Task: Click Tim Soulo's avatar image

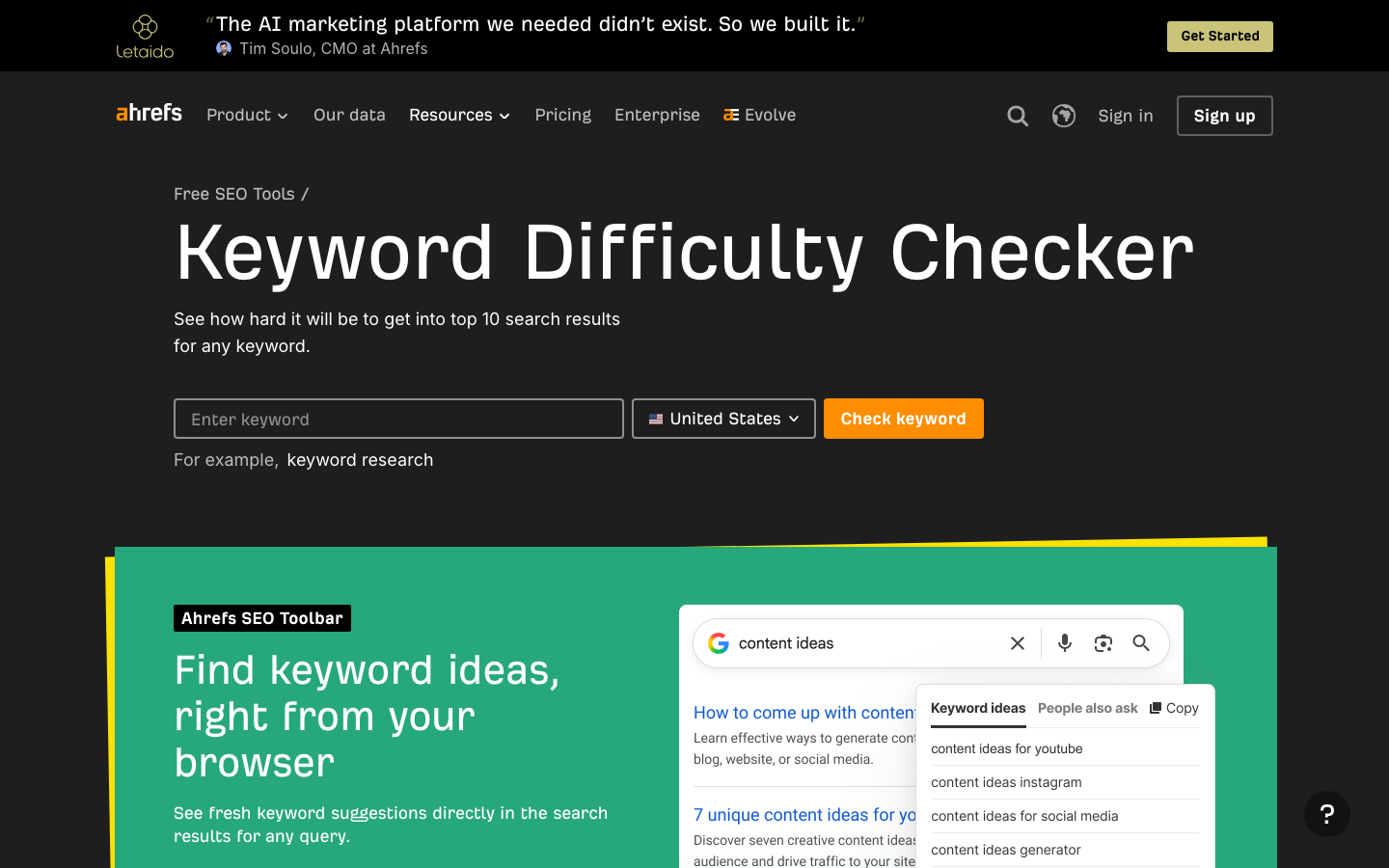Action: pyautogui.click(x=224, y=48)
